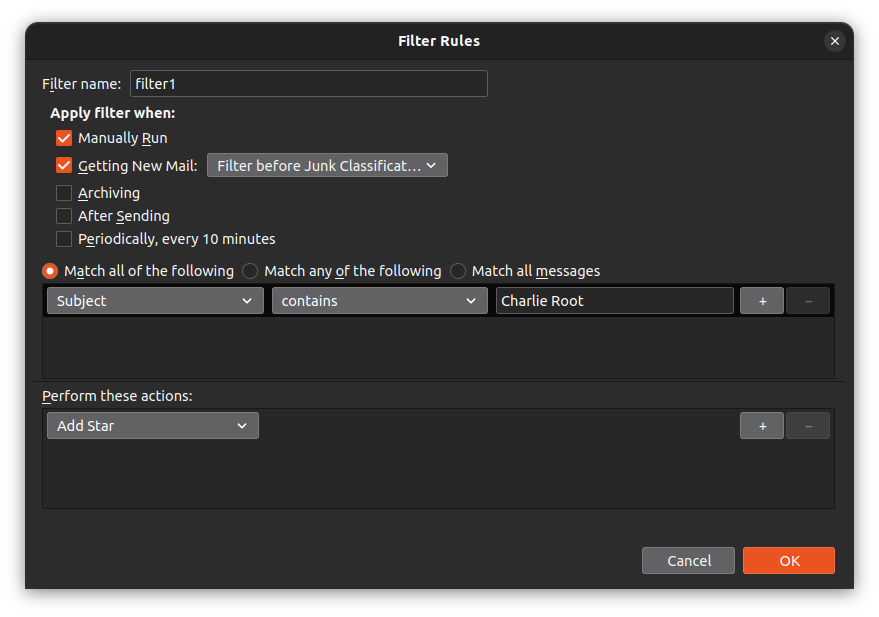
Task: Choose the Match all messages radio button
Action: (458, 271)
